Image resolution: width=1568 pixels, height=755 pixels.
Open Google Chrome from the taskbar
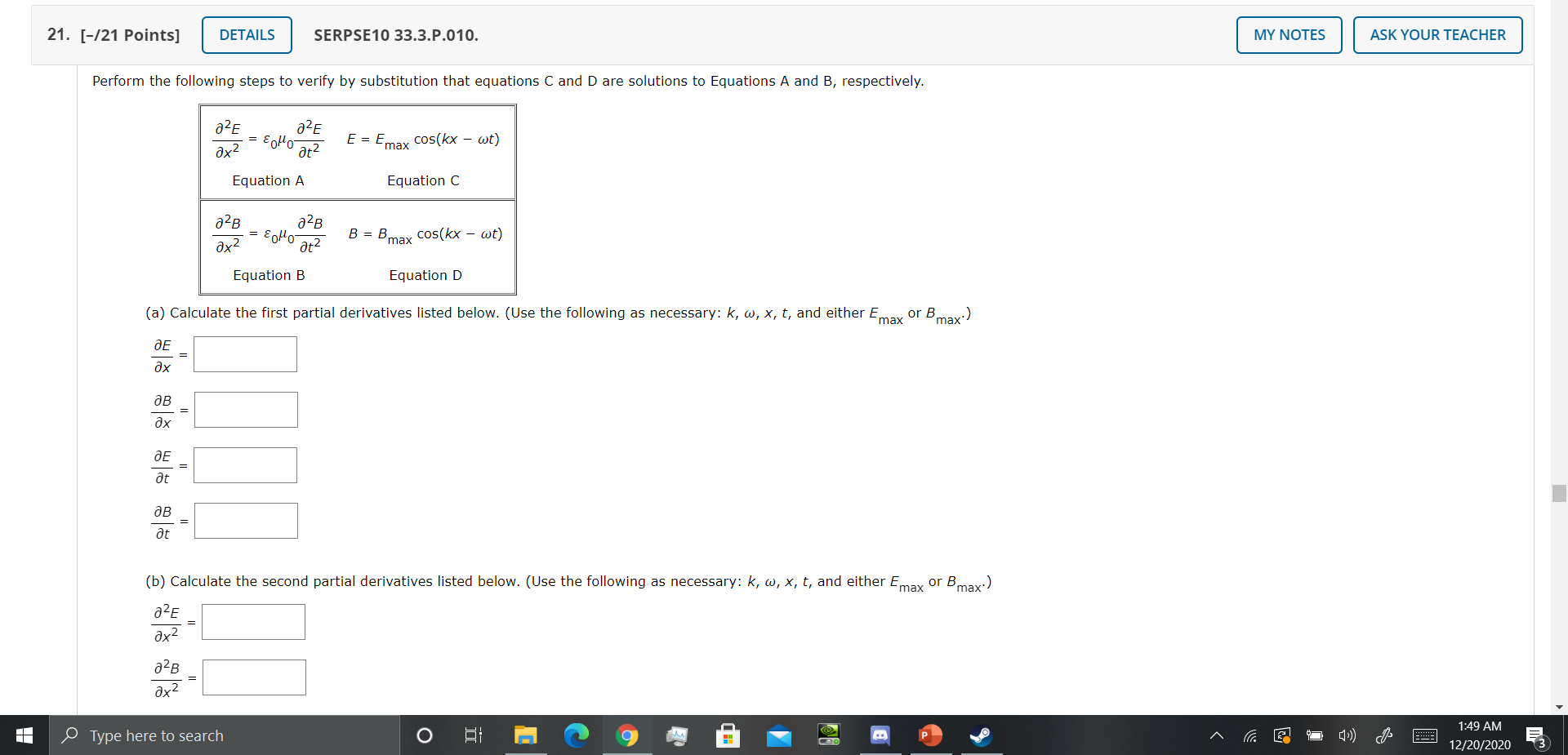pyautogui.click(x=628, y=735)
